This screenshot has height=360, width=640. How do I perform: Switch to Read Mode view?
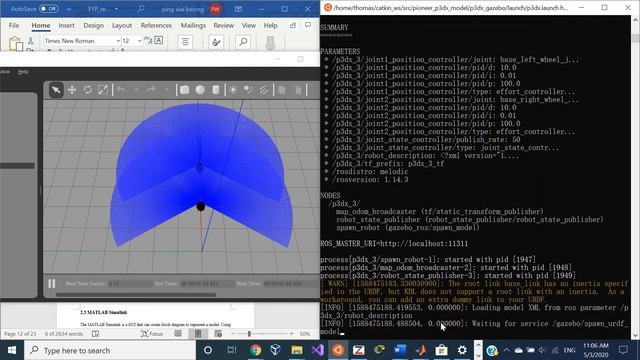tap(178, 334)
